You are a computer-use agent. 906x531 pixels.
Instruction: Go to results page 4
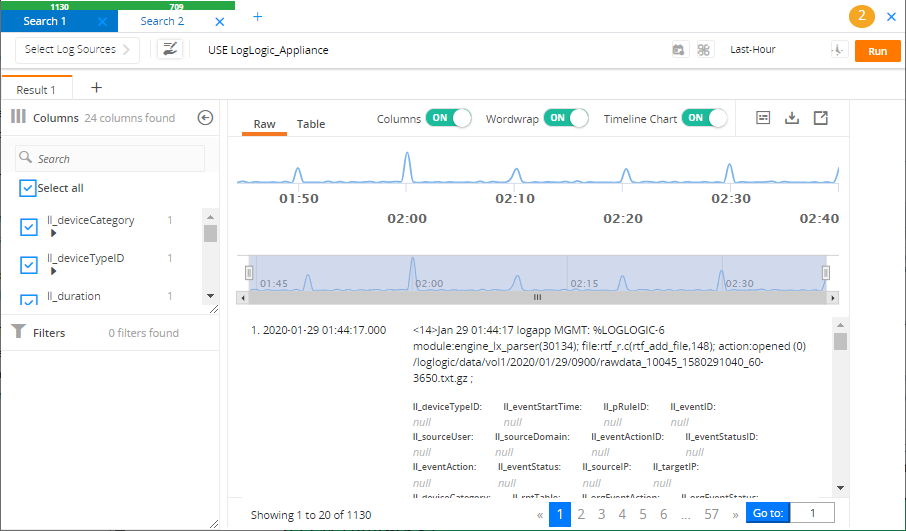(x=622, y=514)
